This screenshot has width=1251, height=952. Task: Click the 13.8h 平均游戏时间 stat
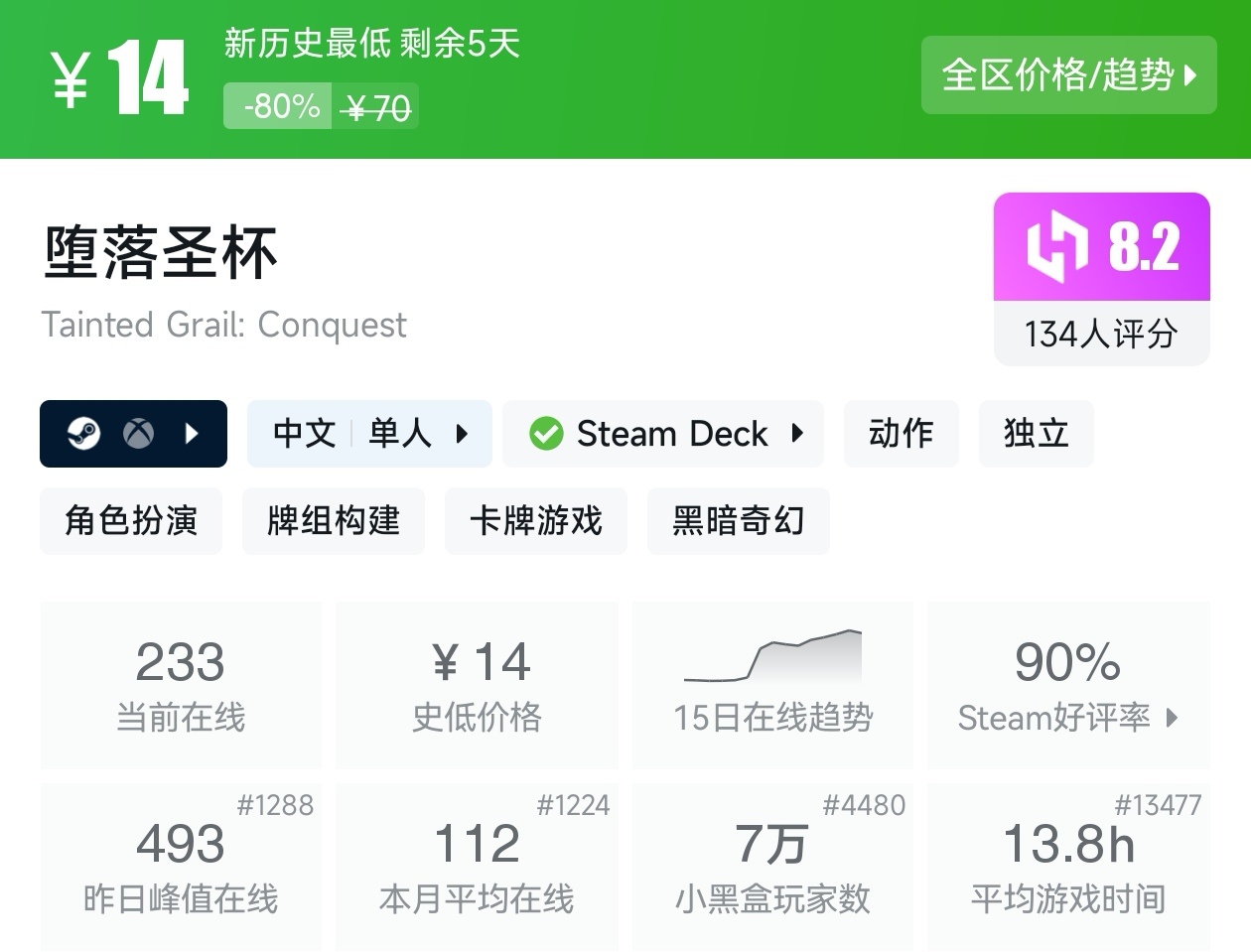pos(1068,867)
